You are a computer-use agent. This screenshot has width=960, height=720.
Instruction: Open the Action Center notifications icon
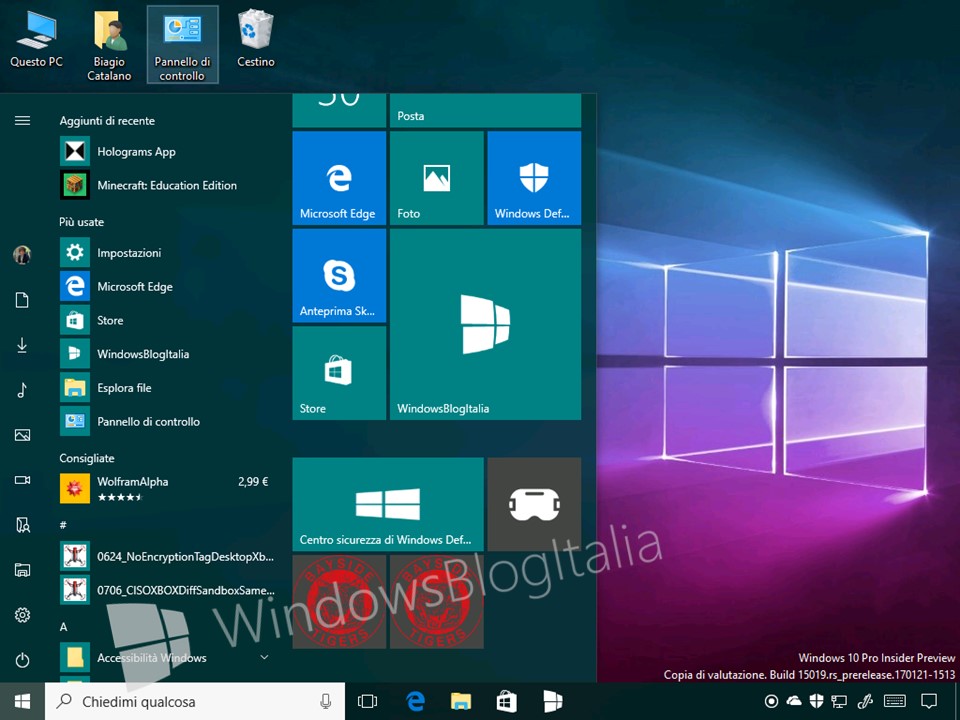point(929,702)
